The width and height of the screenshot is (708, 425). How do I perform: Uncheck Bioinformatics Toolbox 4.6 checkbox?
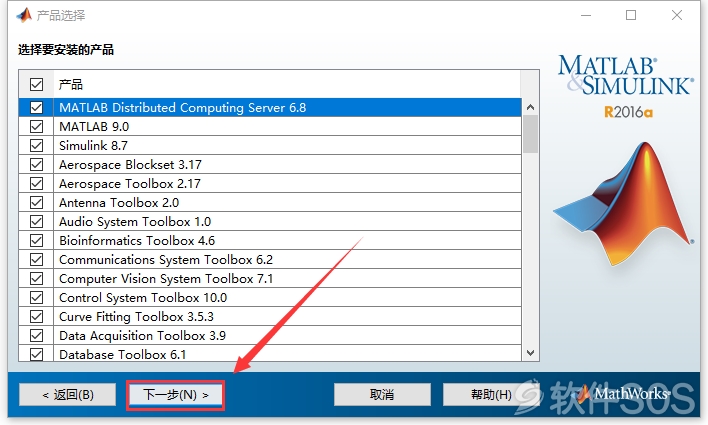point(36,240)
